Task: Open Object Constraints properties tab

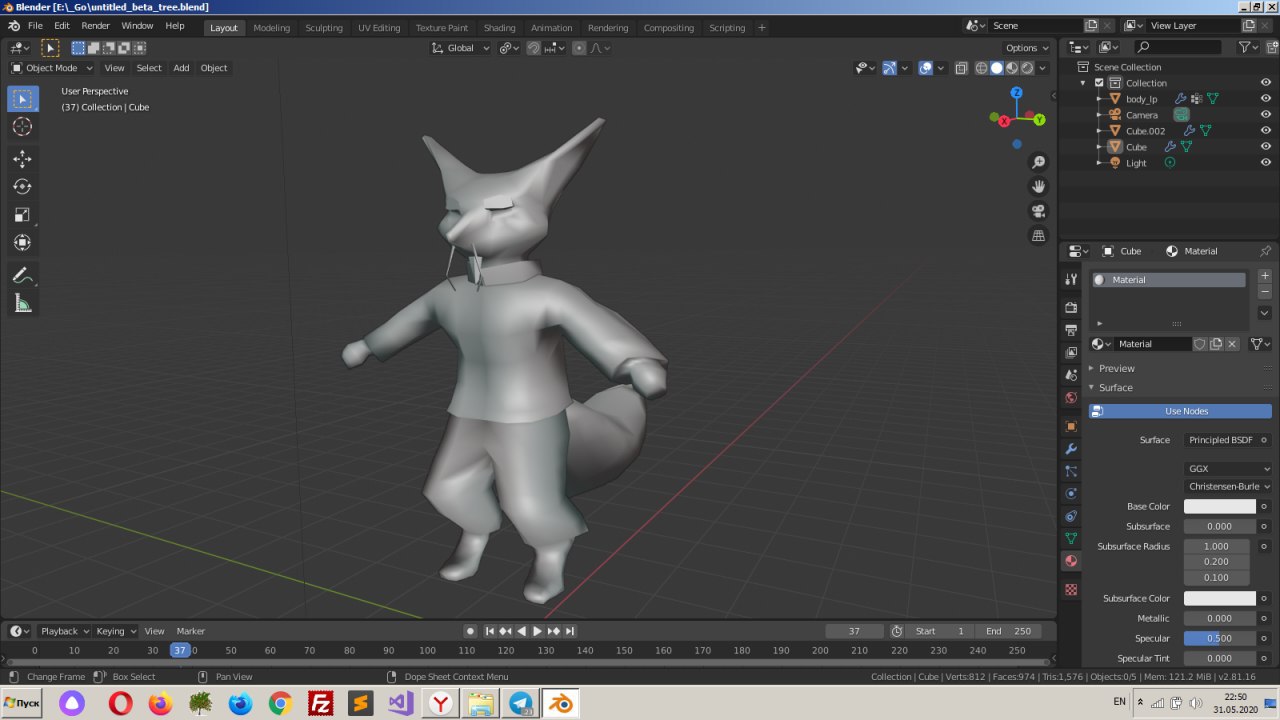Action: click(1071, 517)
